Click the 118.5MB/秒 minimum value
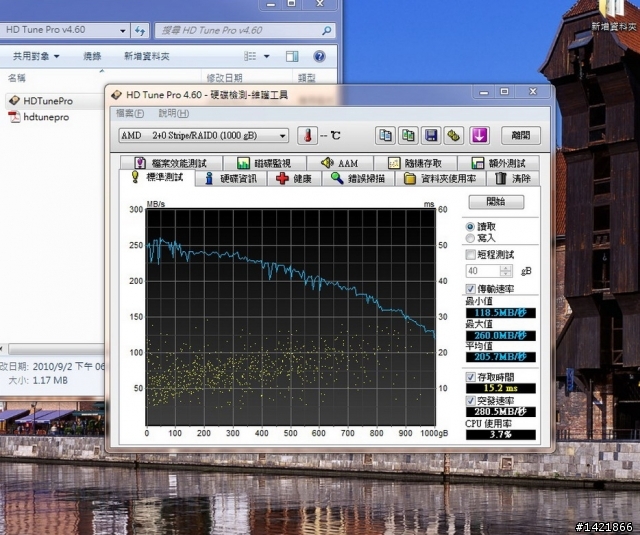Image resolution: width=640 pixels, height=535 pixels. [x=500, y=313]
